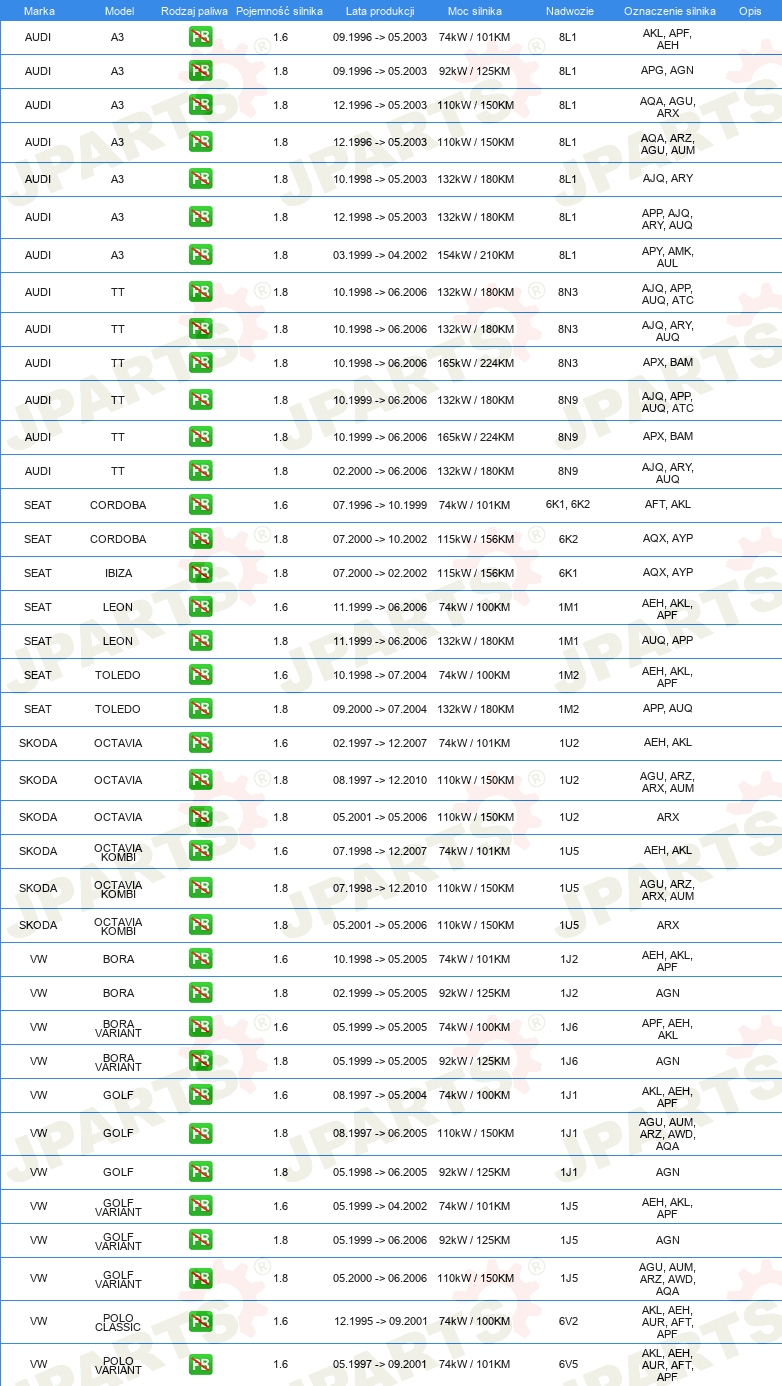Click the 'Rodzaj paliwa' column header

click(194, 11)
